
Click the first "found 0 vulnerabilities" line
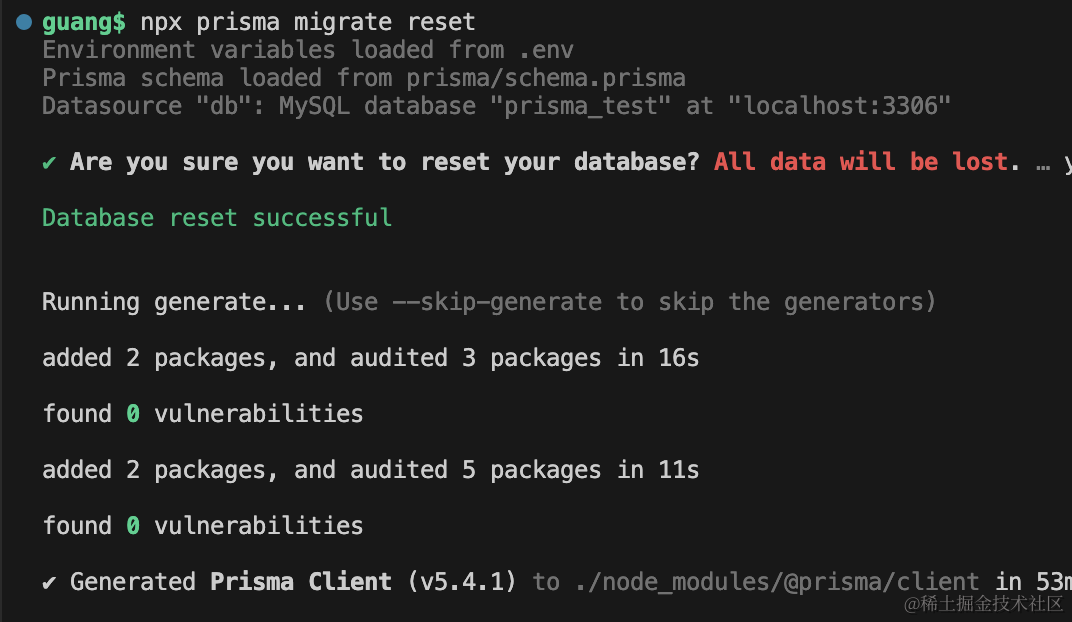click(x=202, y=414)
